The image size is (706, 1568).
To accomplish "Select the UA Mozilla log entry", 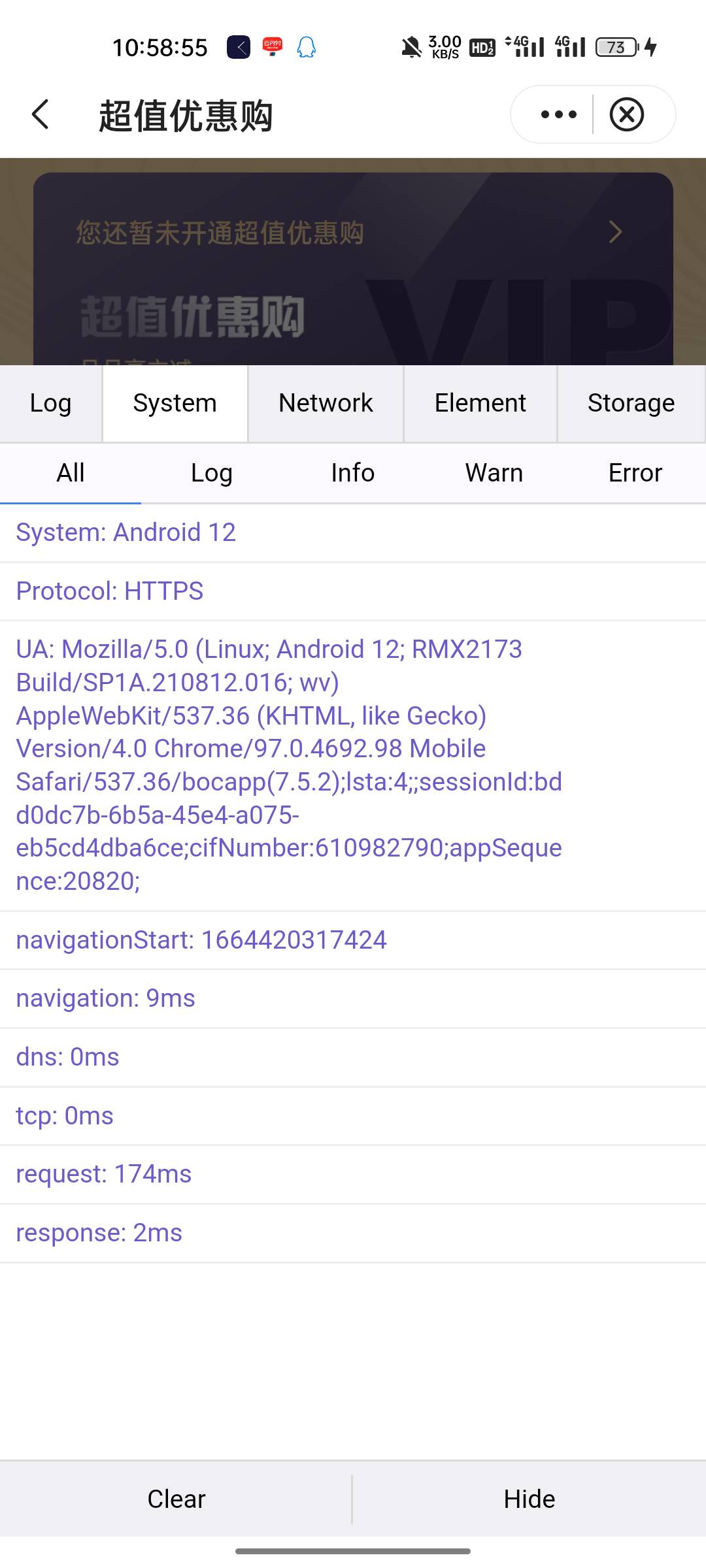I will (353, 765).
